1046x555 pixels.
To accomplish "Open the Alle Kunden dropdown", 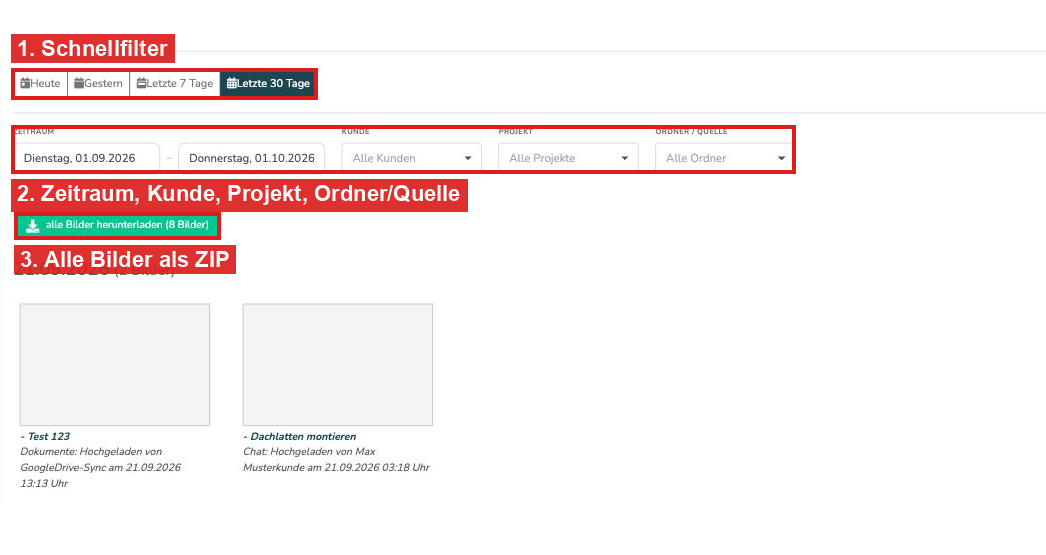I will pyautogui.click(x=412, y=158).
